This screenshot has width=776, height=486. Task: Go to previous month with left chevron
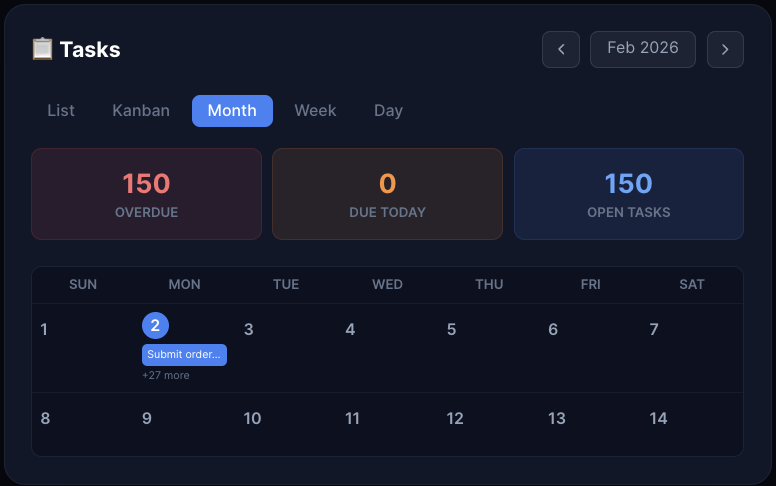click(x=561, y=49)
